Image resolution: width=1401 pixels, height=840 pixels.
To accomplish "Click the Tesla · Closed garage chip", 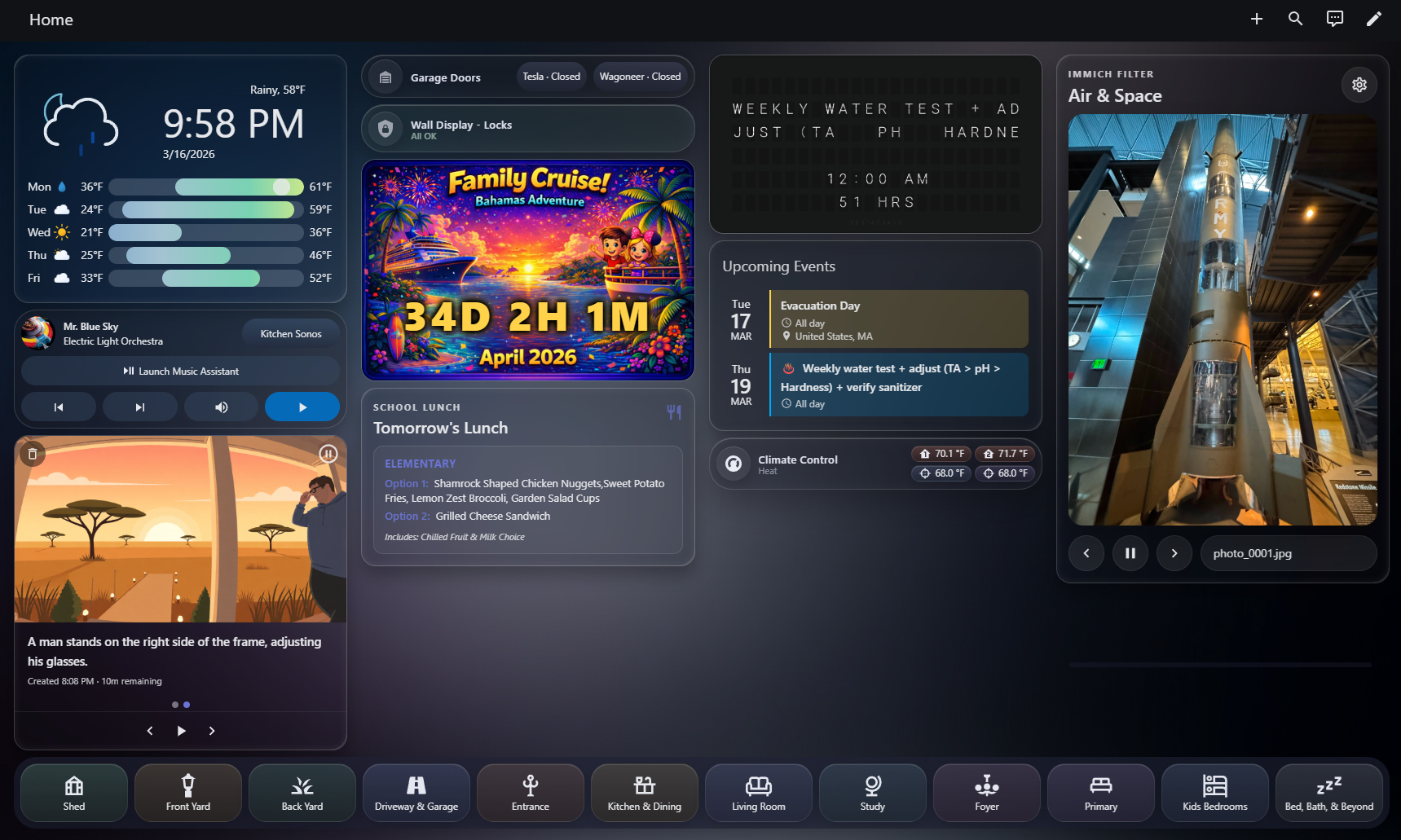I will point(551,76).
